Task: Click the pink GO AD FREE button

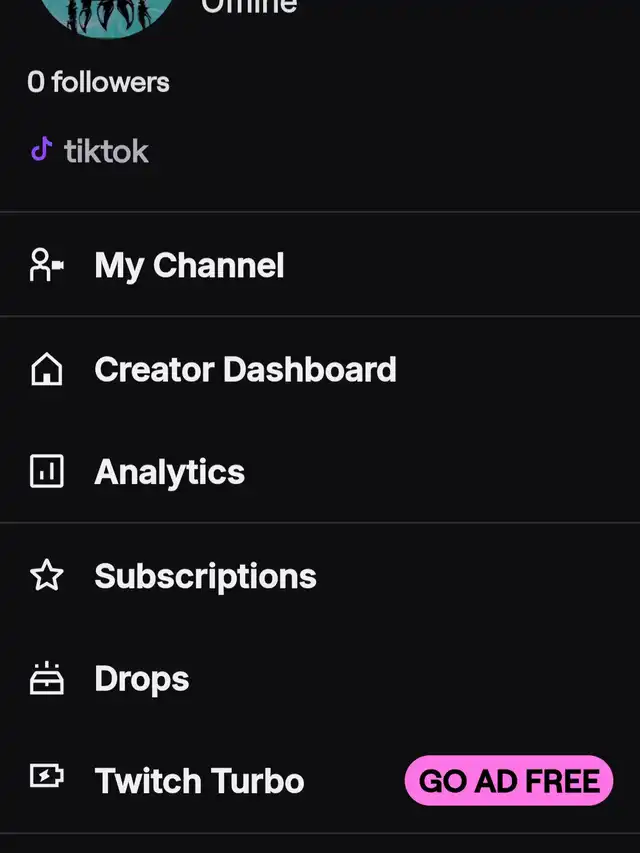Action: coord(509,780)
